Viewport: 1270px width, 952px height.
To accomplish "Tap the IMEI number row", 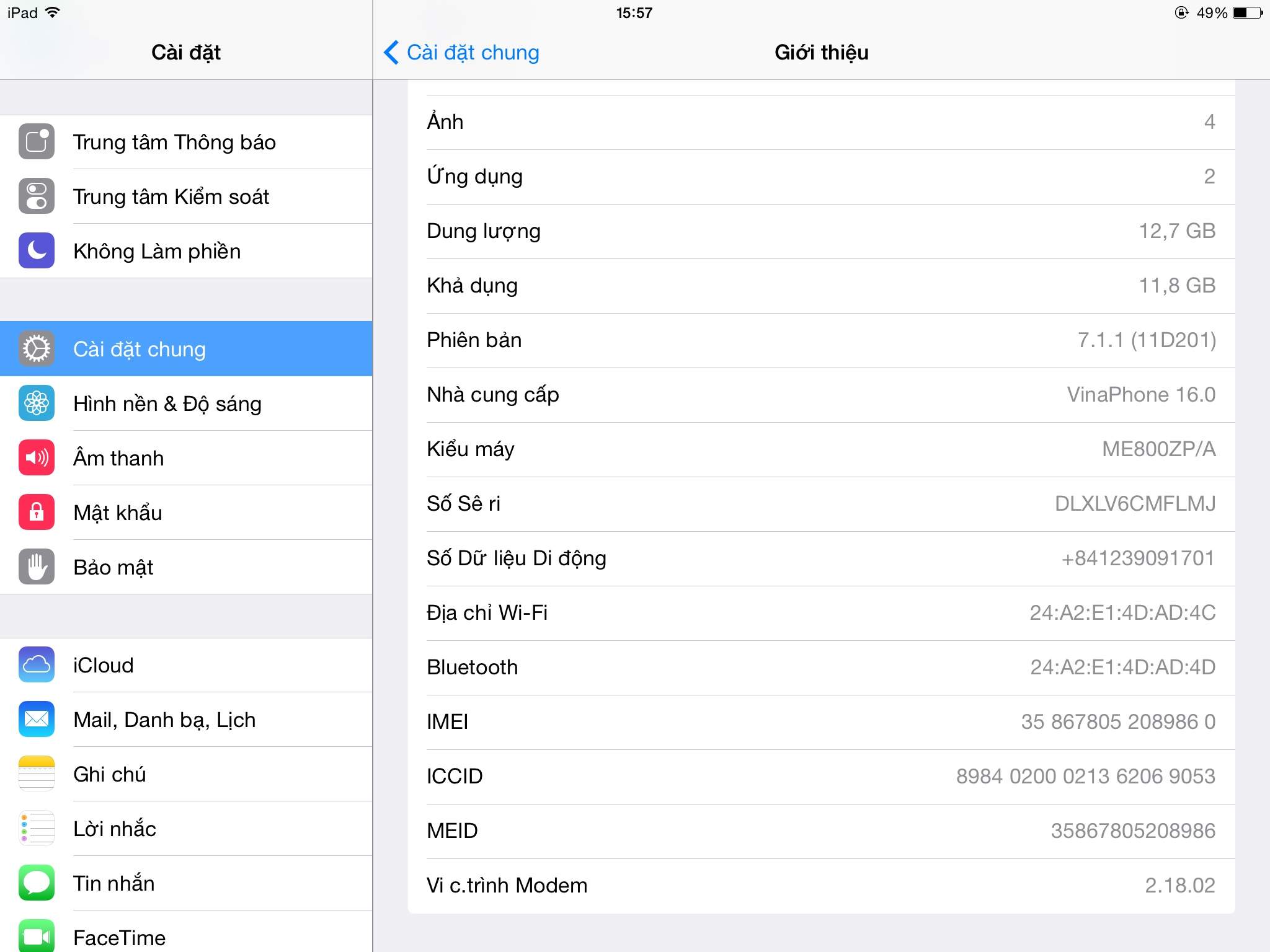I will pos(821,722).
